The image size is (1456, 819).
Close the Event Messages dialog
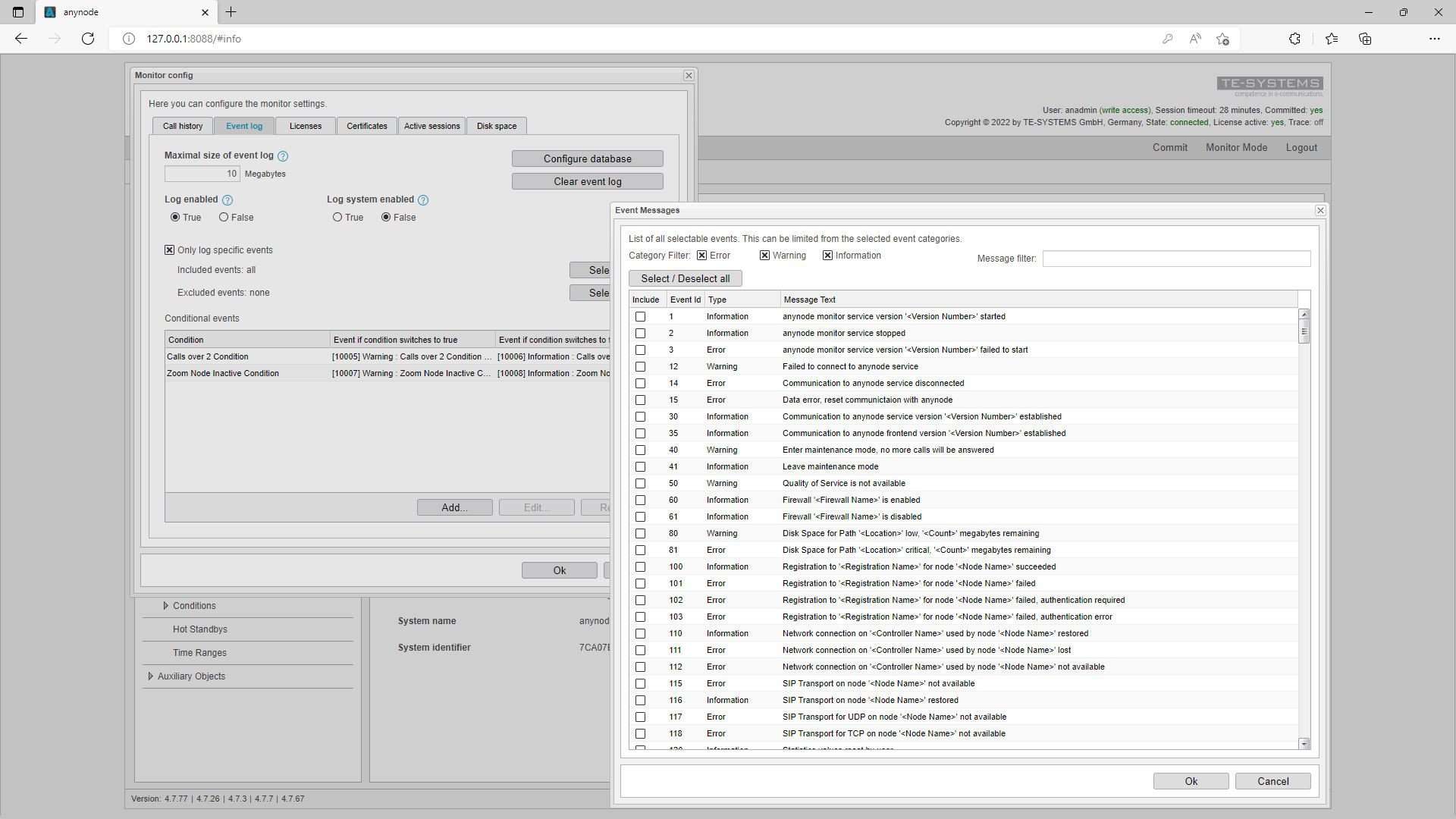(1320, 211)
